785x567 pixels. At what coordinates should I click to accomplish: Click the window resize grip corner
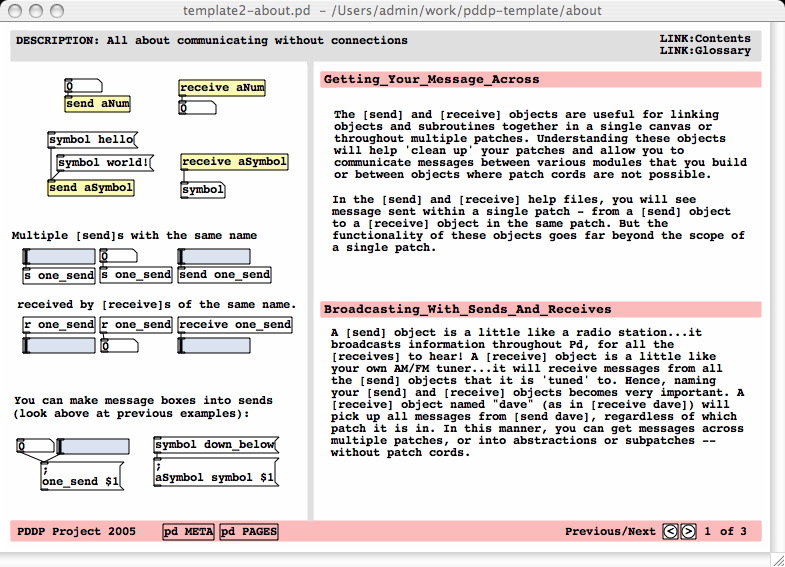click(778, 560)
